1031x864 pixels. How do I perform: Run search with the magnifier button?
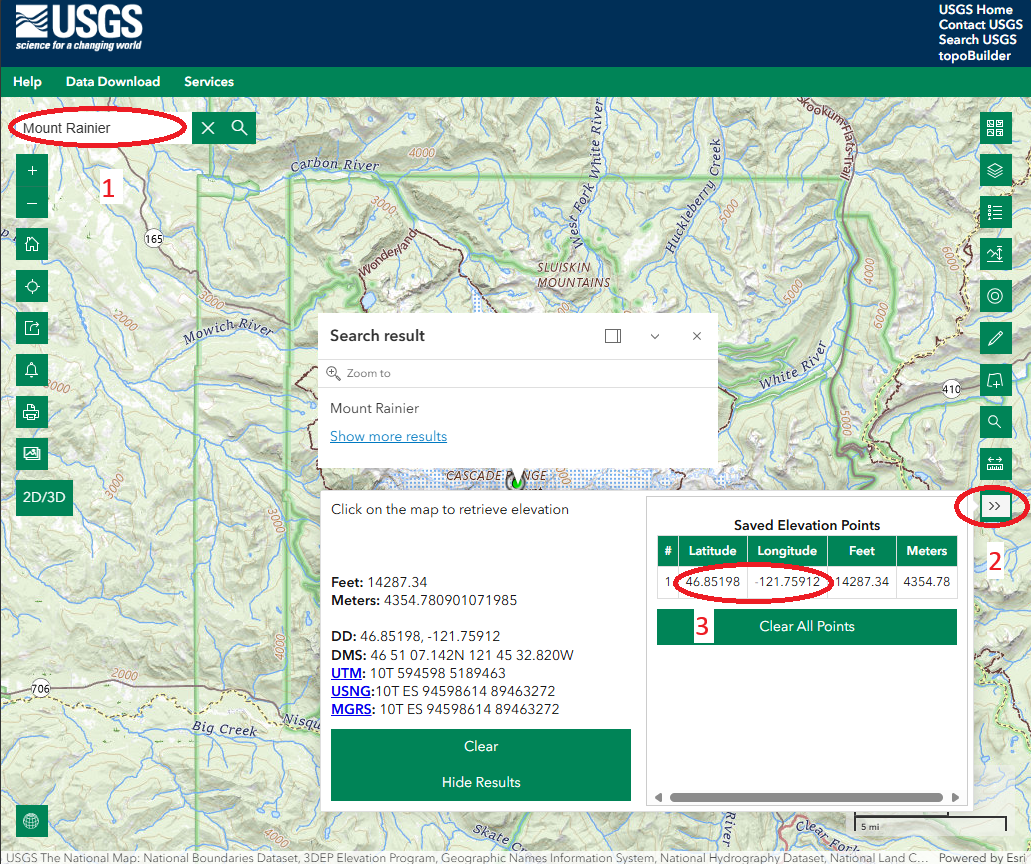coord(240,128)
